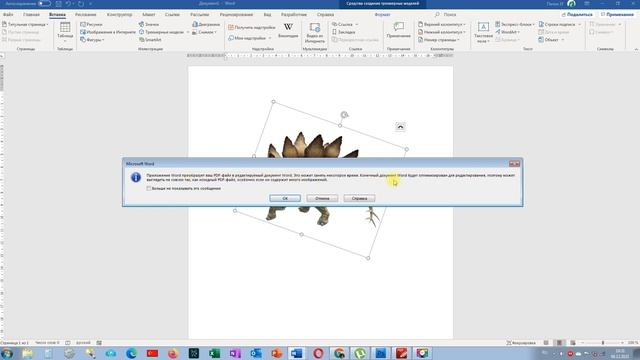The image size is (640, 360).
Task: Open Outlook from the taskbar
Action: coord(256,353)
